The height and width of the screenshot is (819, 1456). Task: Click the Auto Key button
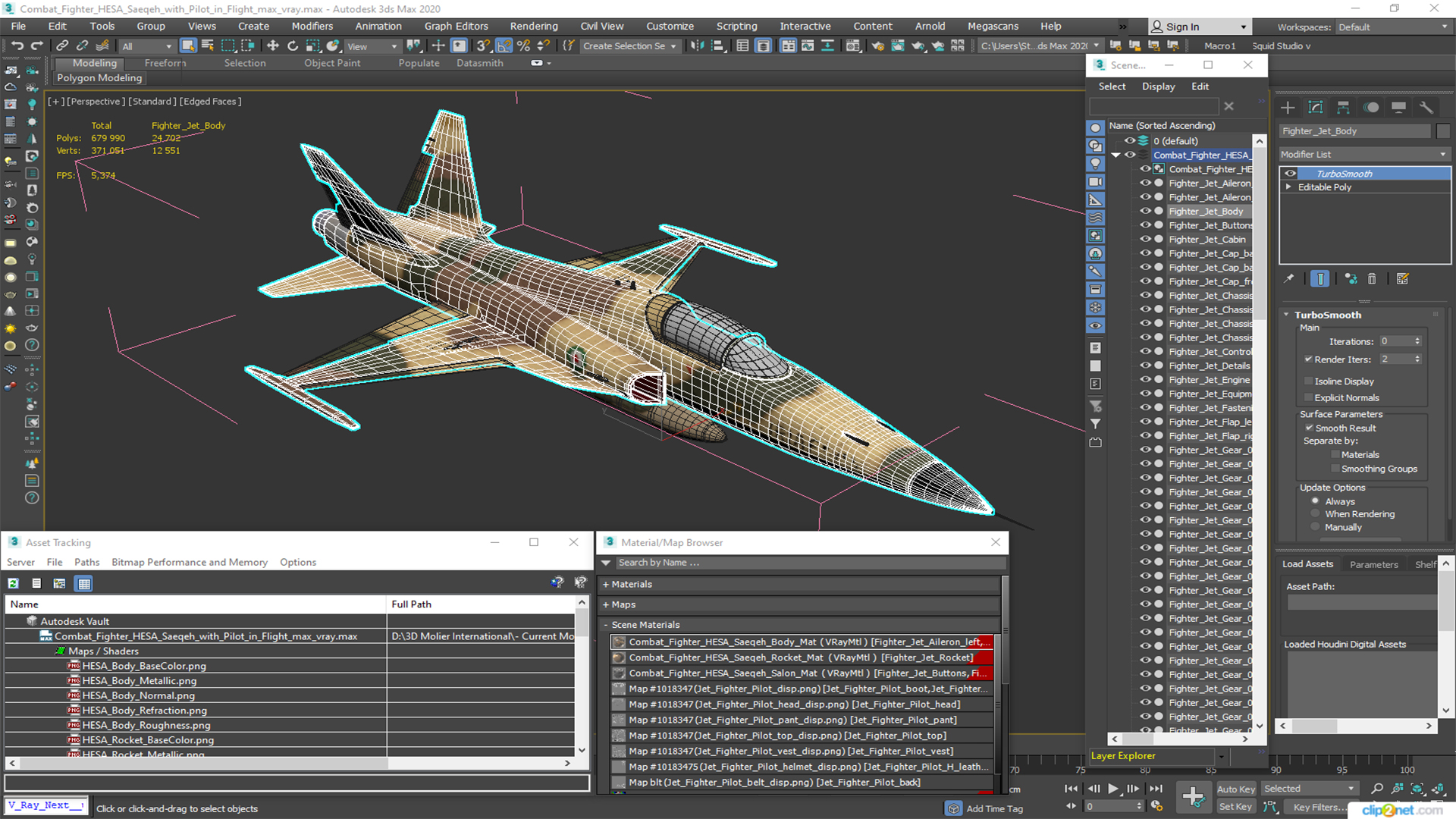(1235, 789)
